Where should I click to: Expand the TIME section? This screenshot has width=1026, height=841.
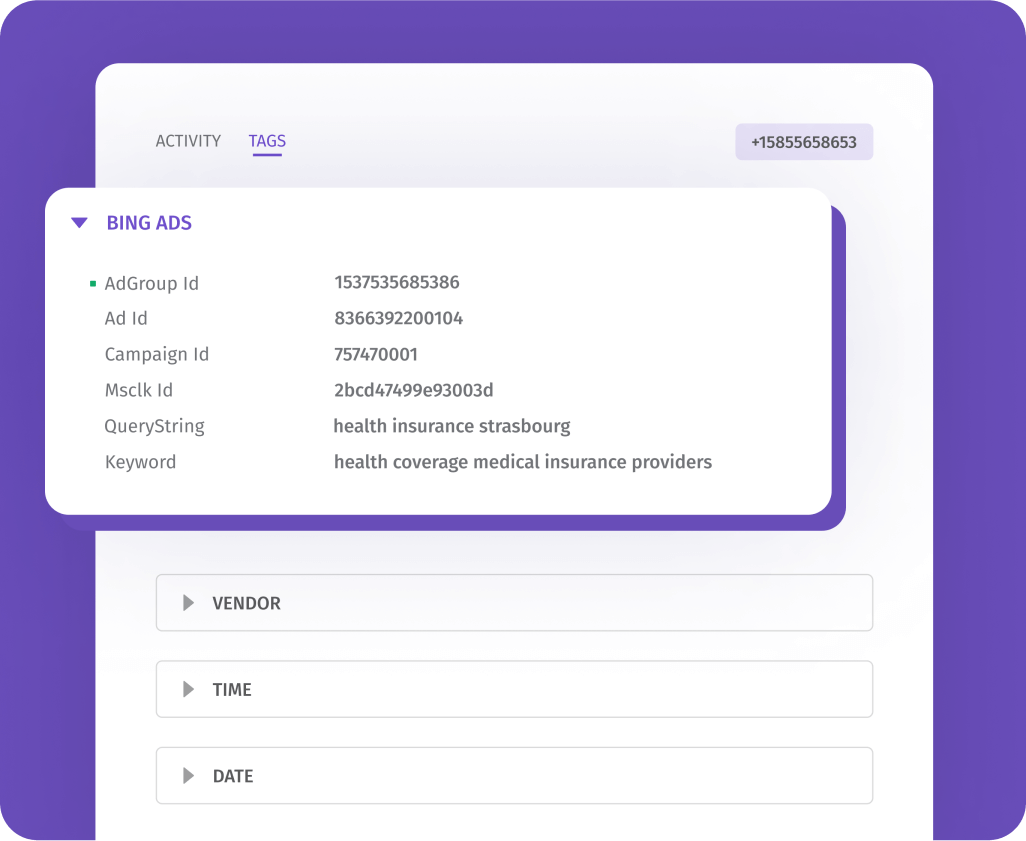tap(514, 689)
